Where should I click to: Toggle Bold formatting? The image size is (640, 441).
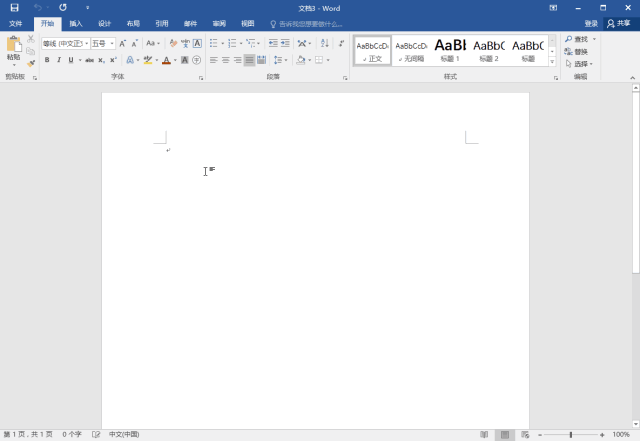click(47, 60)
